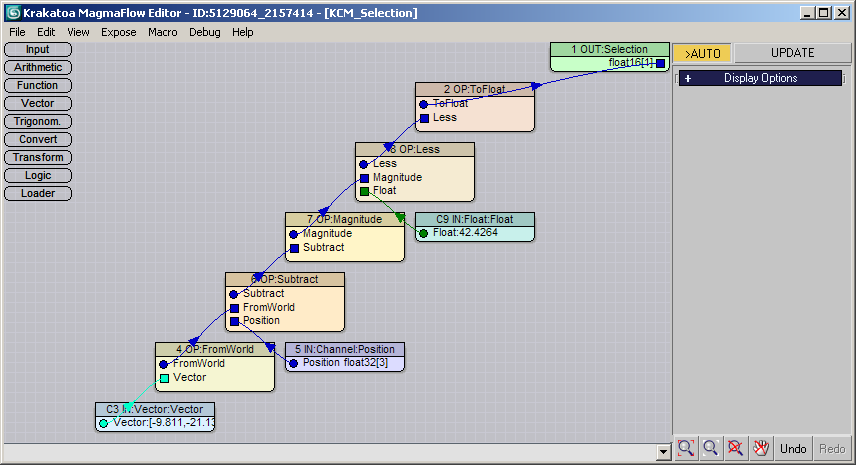
Task: Select the 5 IN:Channel:Position node header
Action: tap(344, 349)
